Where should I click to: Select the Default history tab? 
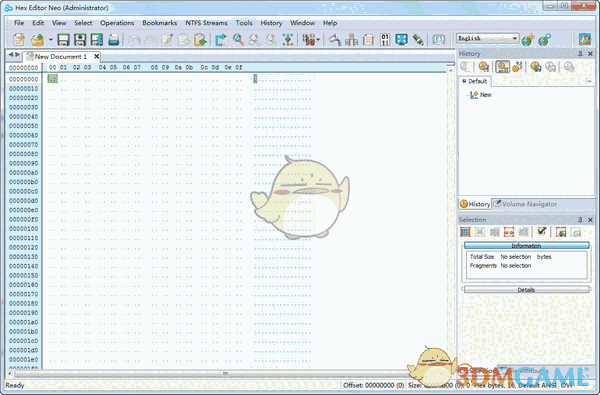coord(474,81)
